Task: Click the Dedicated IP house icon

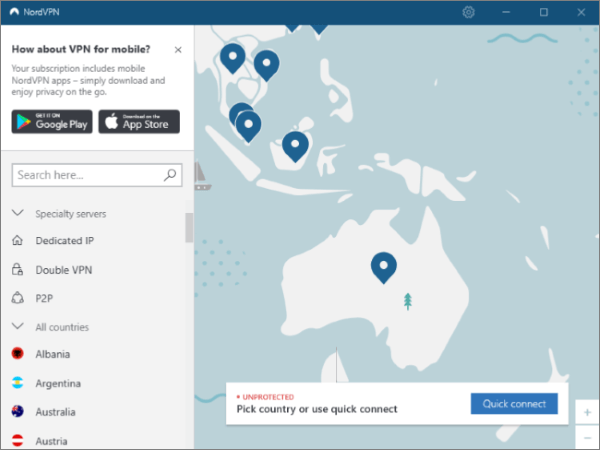Action: pos(18,240)
